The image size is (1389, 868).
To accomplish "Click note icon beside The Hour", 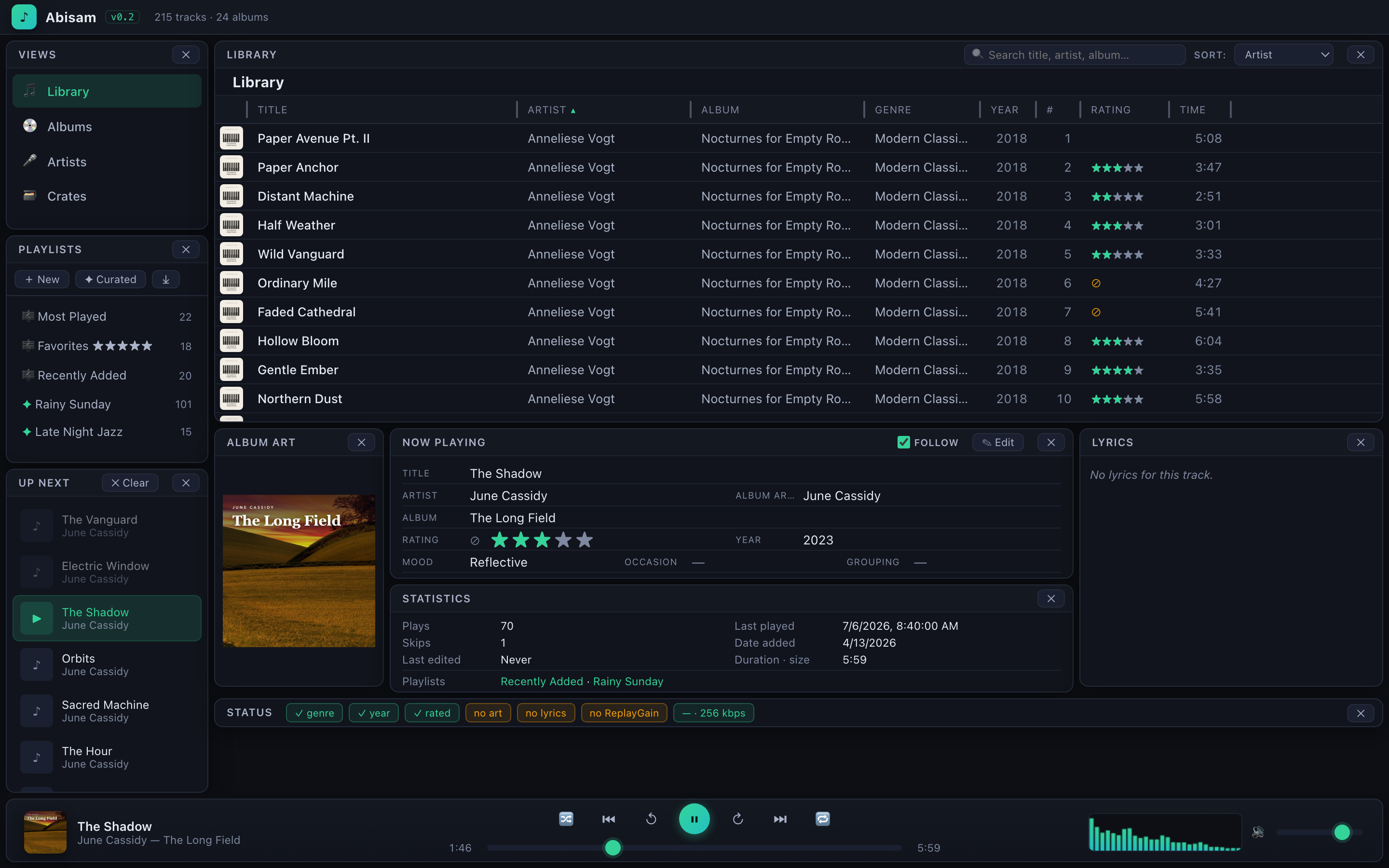I will pos(37,757).
